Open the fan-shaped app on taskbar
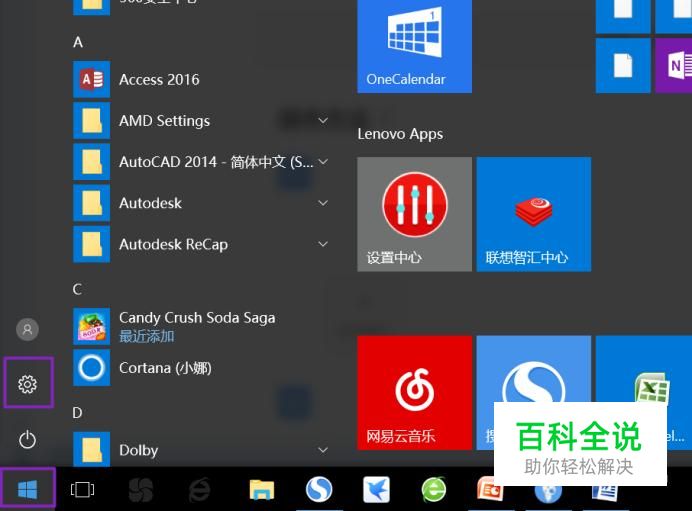692x511 pixels. point(141,490)
